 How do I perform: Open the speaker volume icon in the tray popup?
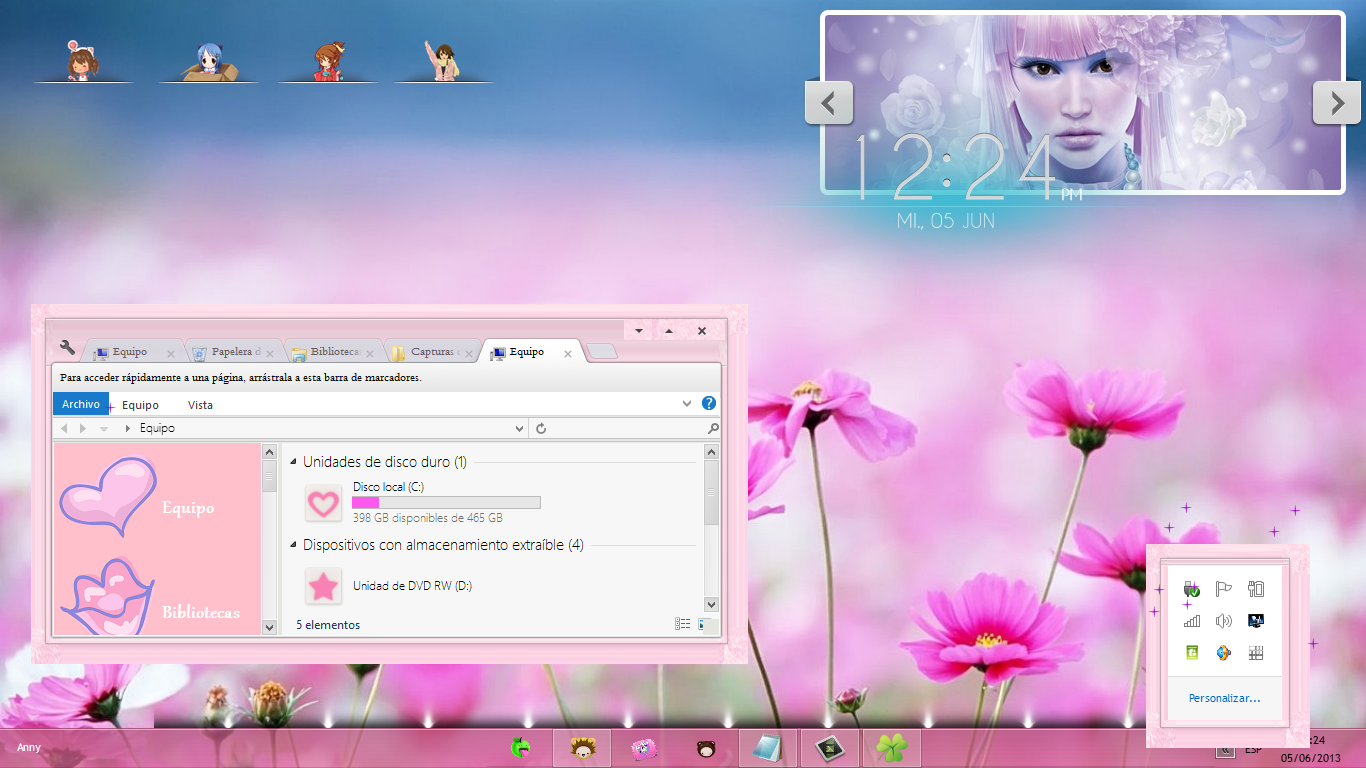pyautogui.click(x=1223, y=620)
